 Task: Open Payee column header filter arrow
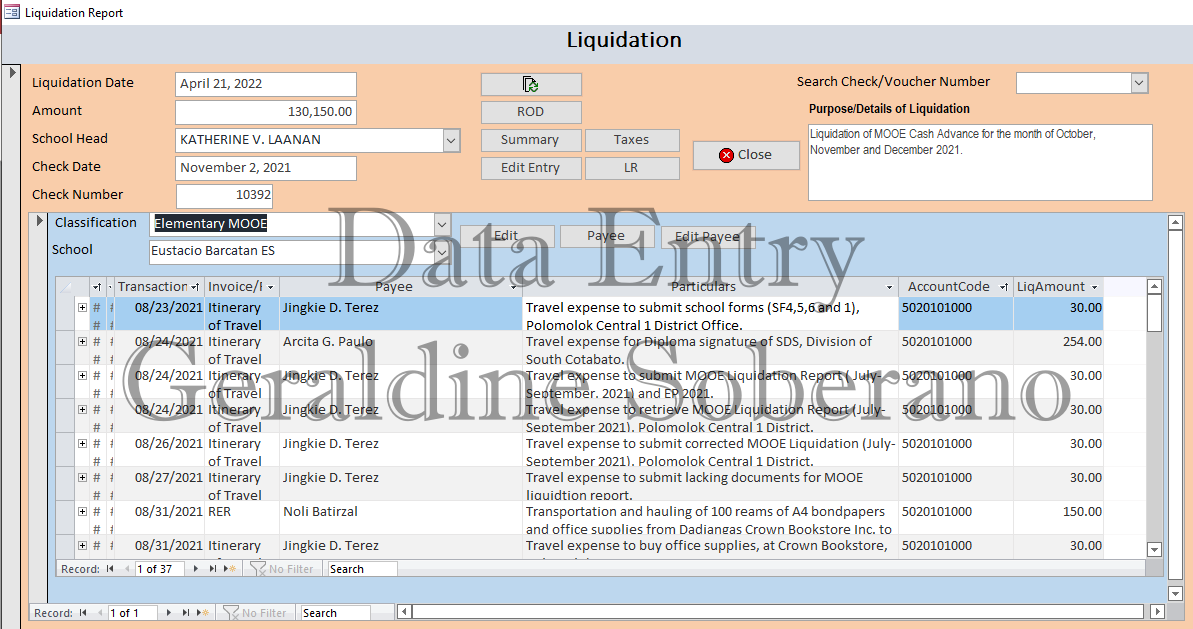514,287
